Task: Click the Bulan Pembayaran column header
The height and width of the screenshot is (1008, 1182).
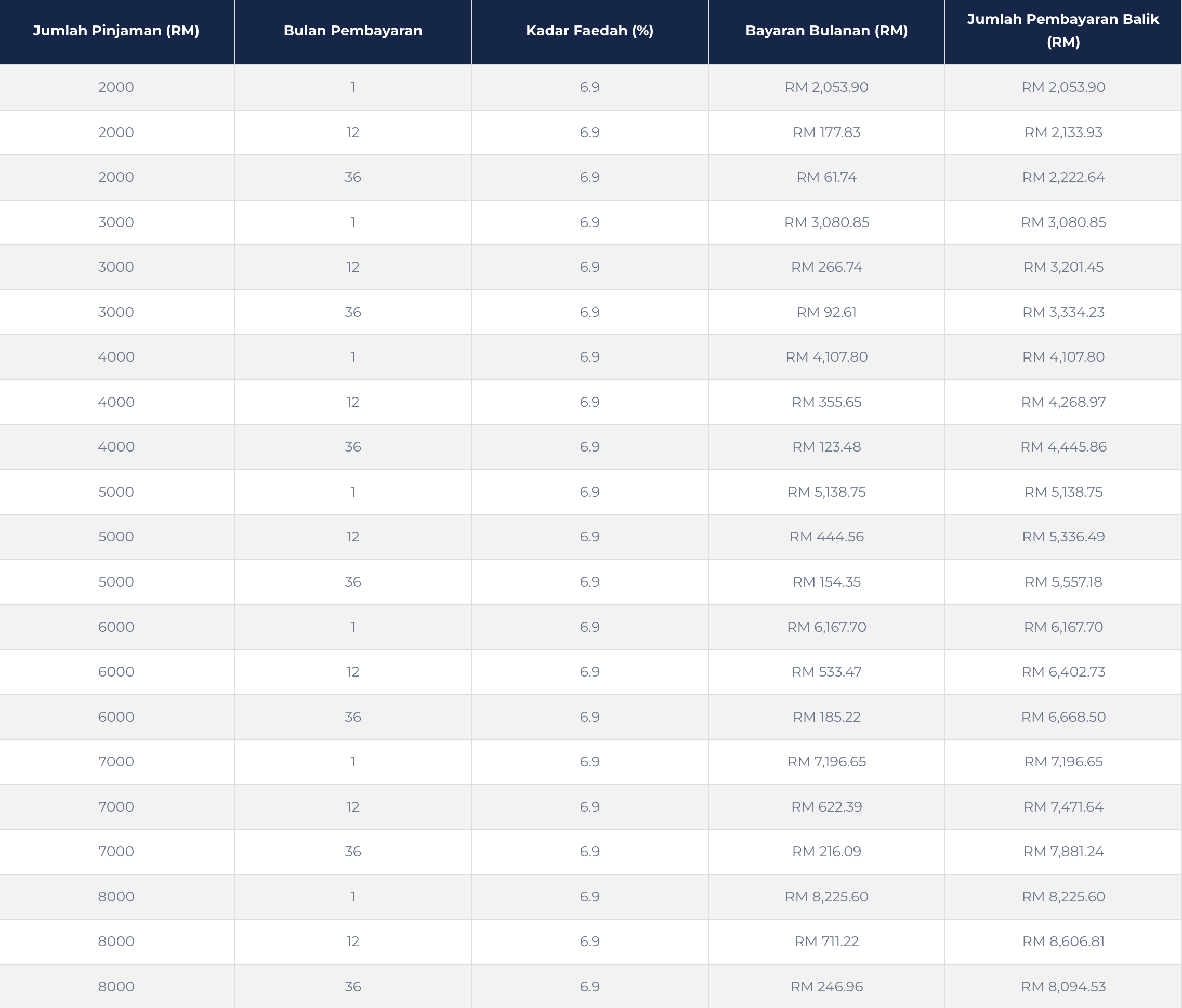Action: point(352,31)
